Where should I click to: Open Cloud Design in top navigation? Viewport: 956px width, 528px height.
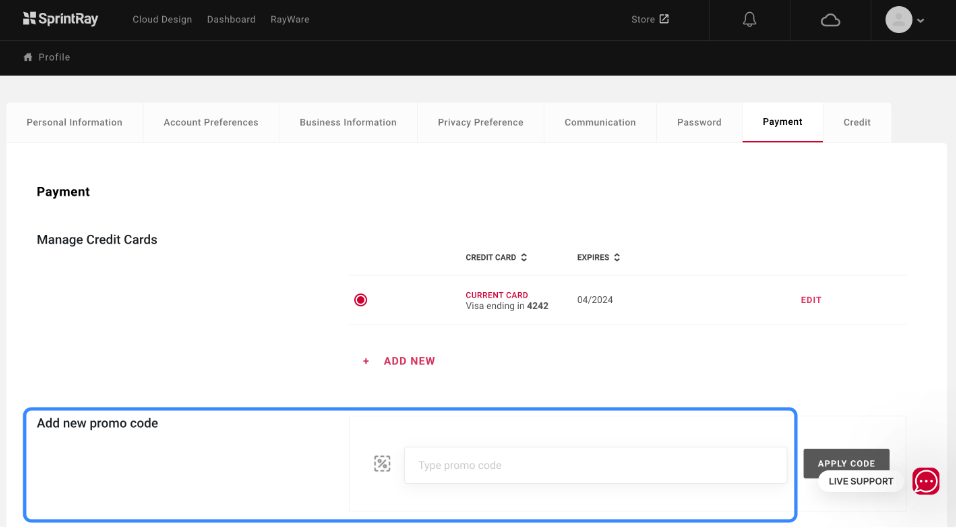[162, 19]
